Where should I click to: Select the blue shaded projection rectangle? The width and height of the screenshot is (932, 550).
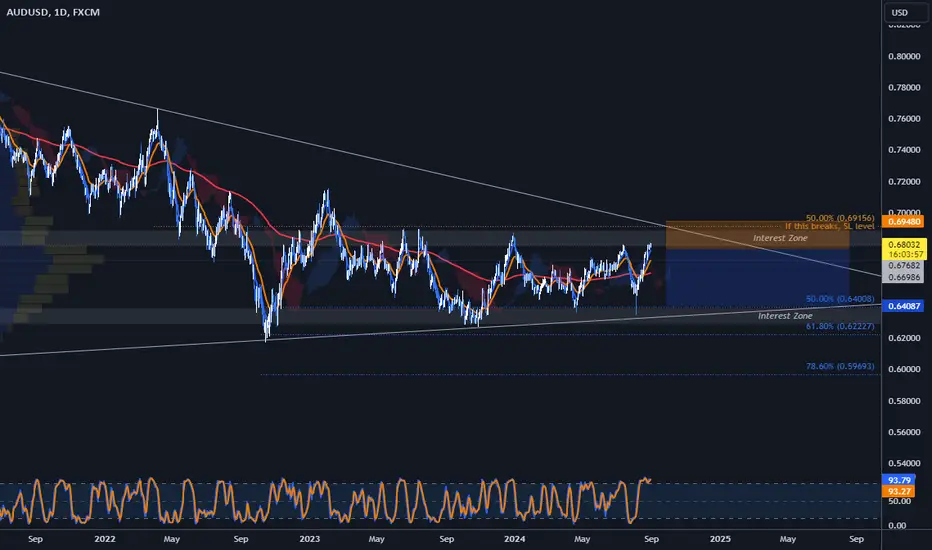click(757, 277)
